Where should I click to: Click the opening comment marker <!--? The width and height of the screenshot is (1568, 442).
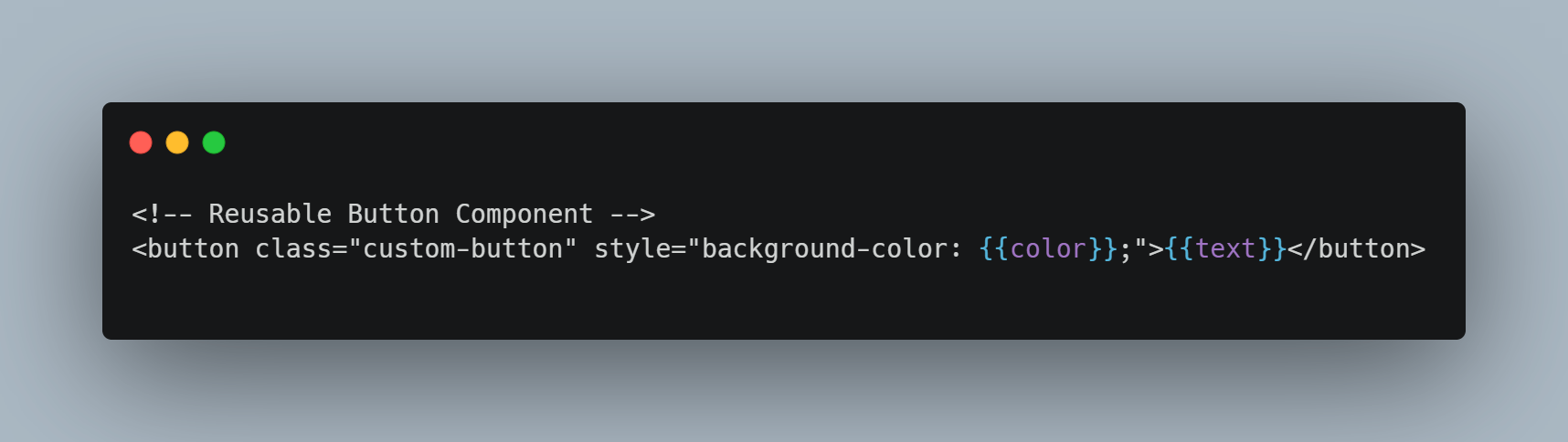[163, 214]
